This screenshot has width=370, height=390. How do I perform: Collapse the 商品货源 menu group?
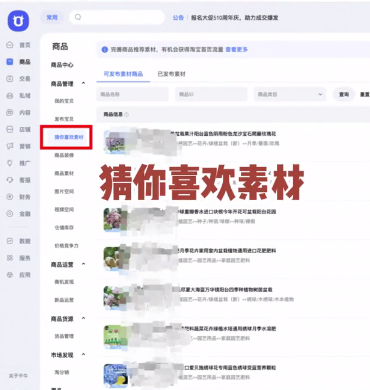pyautogui.click(x=83, y=318)
